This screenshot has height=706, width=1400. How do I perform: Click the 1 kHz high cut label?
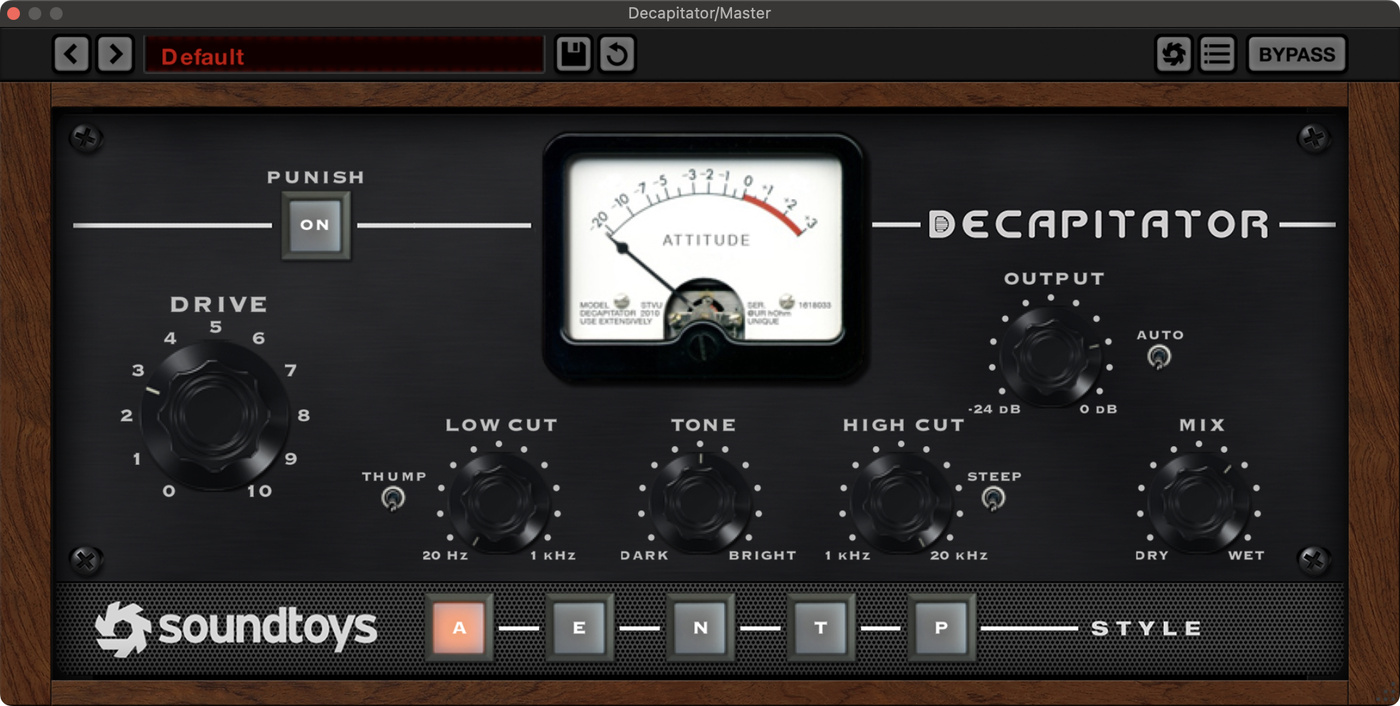(848, 555)
